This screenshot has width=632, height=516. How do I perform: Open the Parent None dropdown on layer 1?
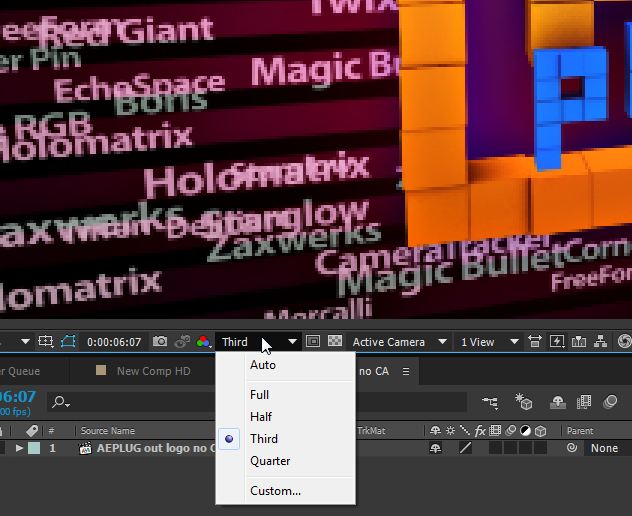pyautogui.click(x=608, y=448)
